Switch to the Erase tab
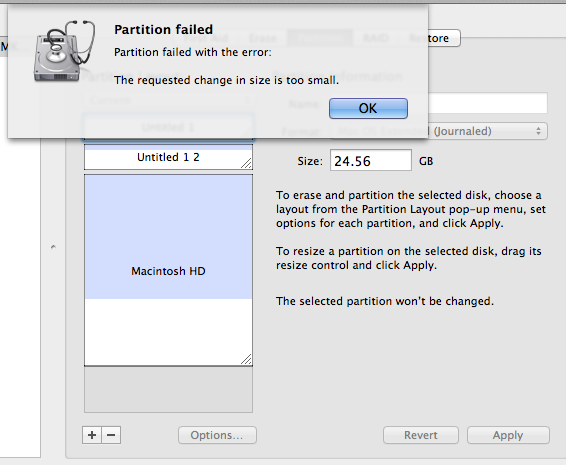 pos(263,38)
